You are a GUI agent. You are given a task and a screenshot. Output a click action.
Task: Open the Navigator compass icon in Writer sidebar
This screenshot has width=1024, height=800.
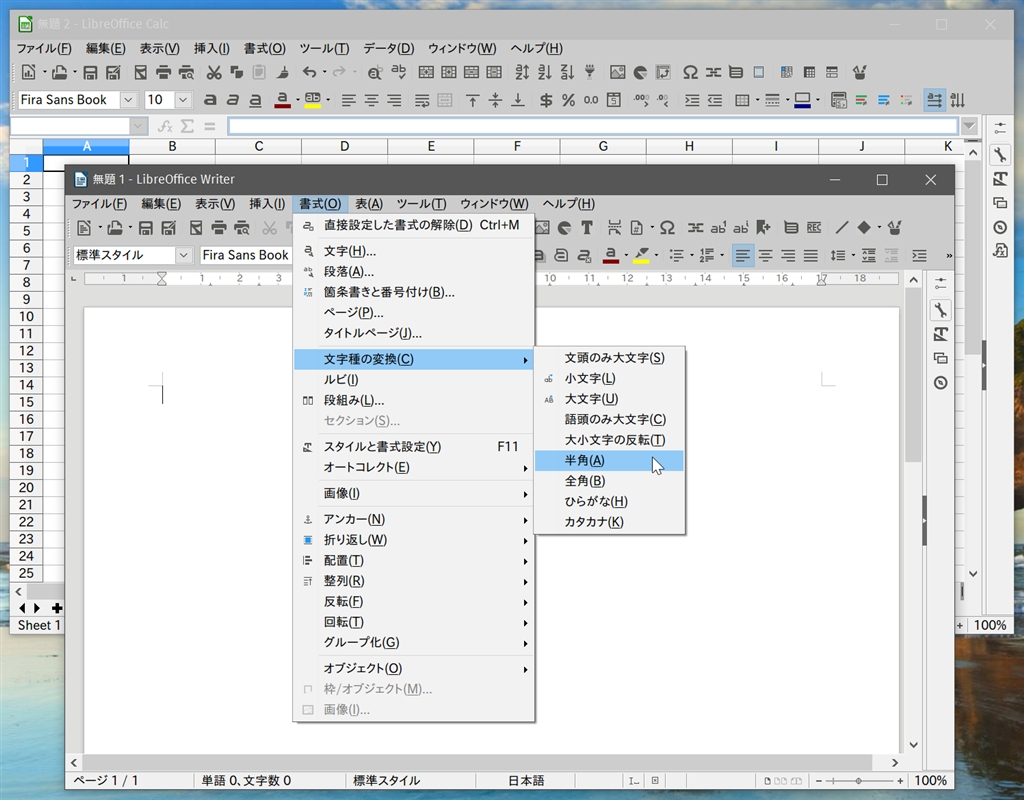(x=940, y=383)
